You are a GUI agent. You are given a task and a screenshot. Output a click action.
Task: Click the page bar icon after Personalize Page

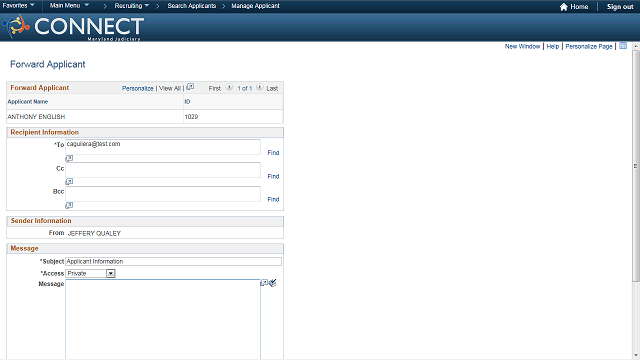point(623,46)
